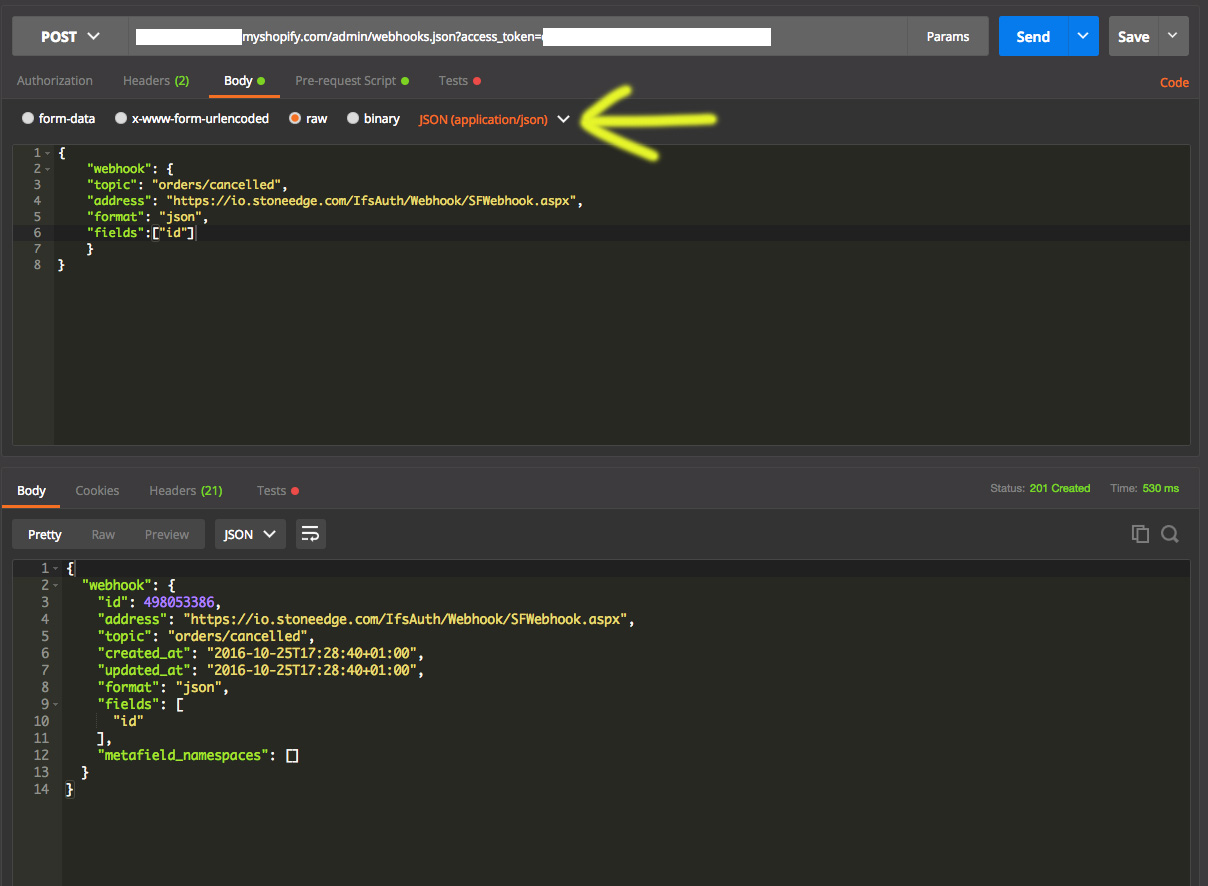The image size is (1208, 886).
Task: Select the Raw response view
Action: (103, 534)
